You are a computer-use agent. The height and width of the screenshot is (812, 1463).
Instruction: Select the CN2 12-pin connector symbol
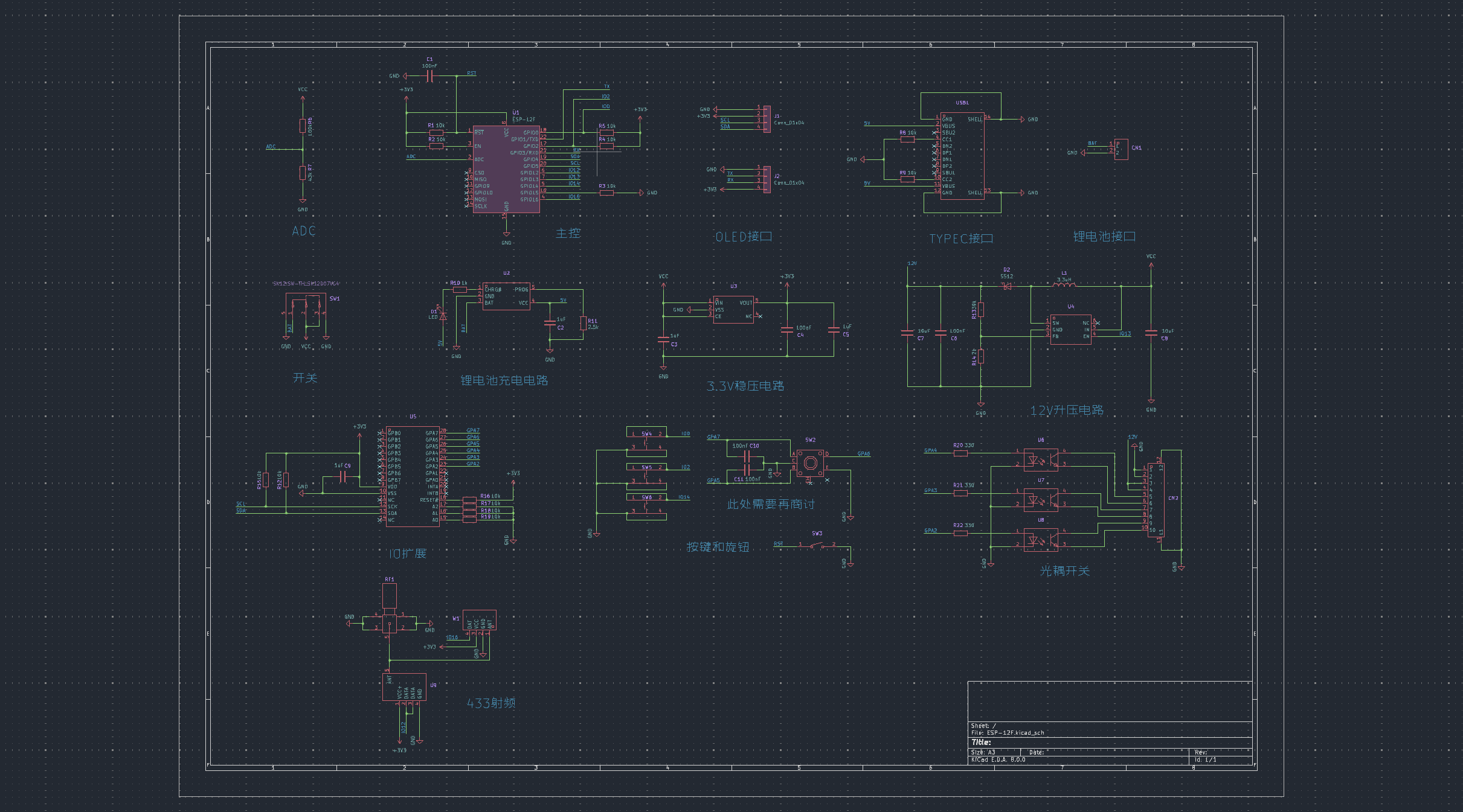click(1155, 500)
